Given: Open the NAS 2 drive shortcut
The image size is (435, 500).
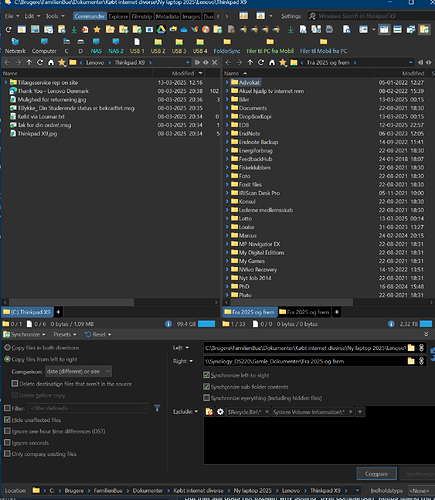Looking at the screenshot, I should pos(116,46).
